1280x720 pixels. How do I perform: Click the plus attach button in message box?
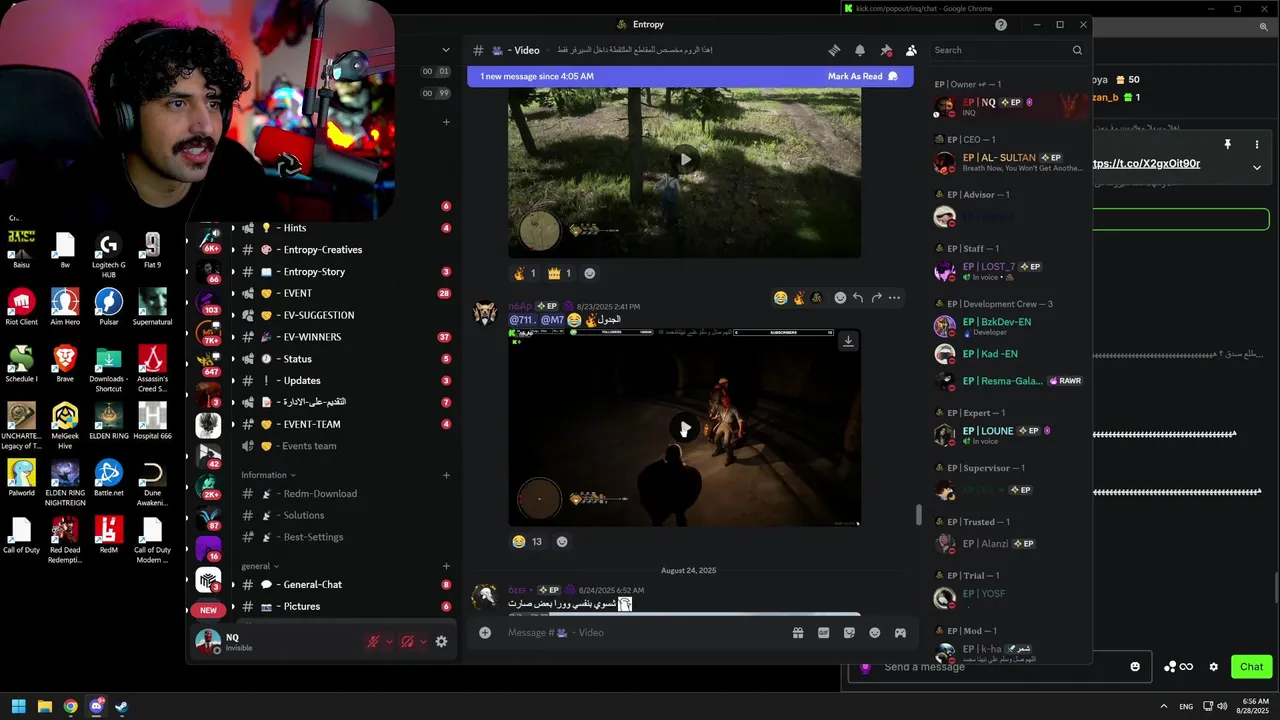(x=485, y=632)
